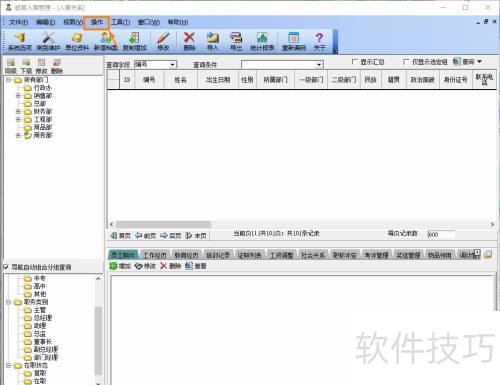Open the 统计报表 chart icon
500x385 pixels.
pos(262,41)
